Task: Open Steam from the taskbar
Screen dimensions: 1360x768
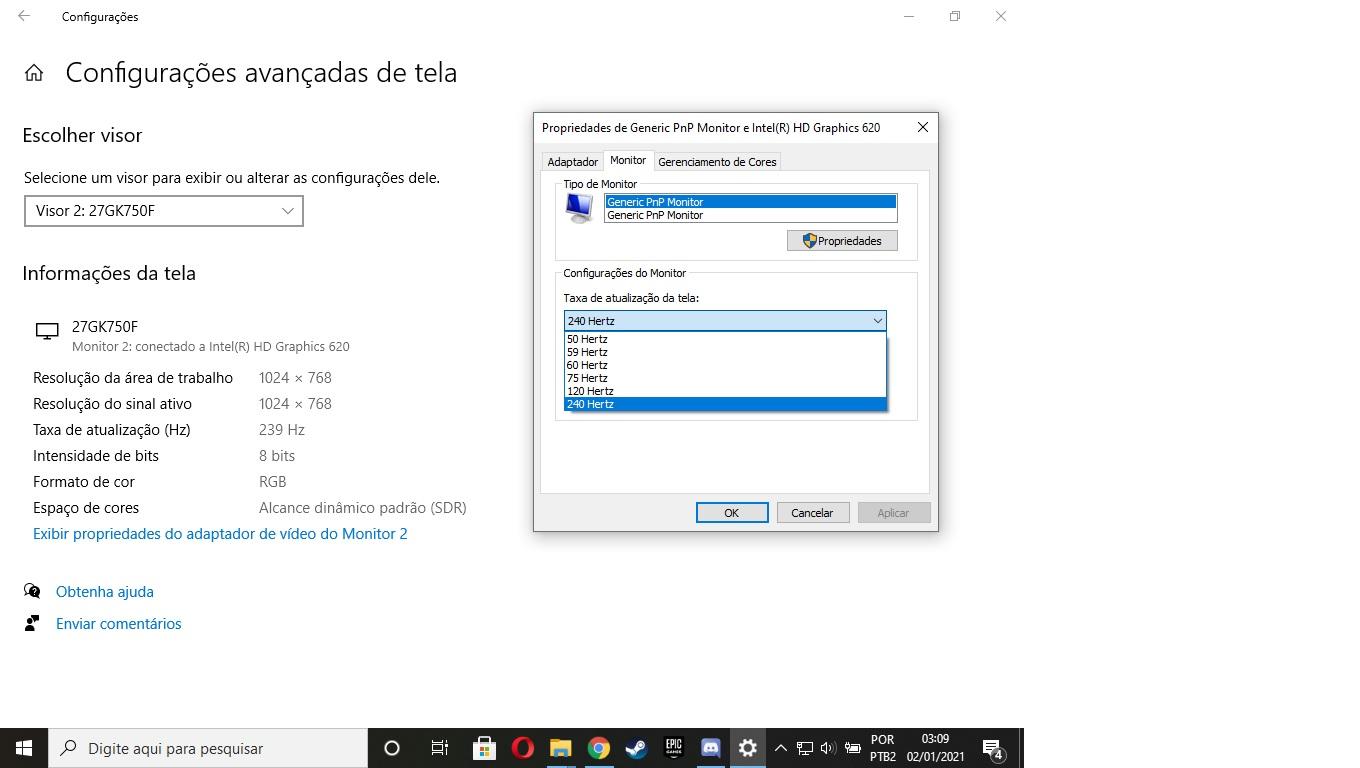Action: 636,748
